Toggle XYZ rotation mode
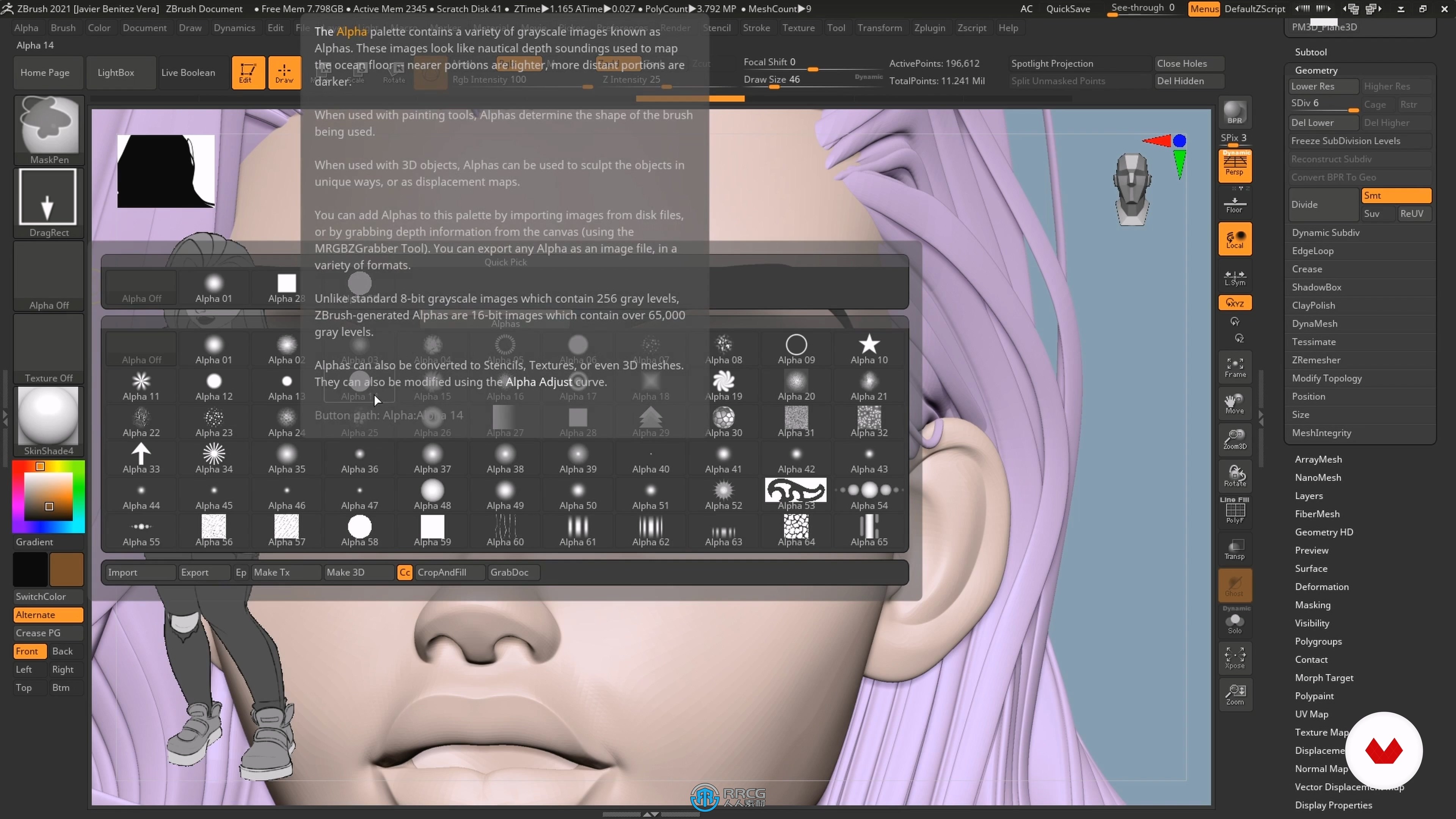1456x819 pixels. [x=1235, y=303]
